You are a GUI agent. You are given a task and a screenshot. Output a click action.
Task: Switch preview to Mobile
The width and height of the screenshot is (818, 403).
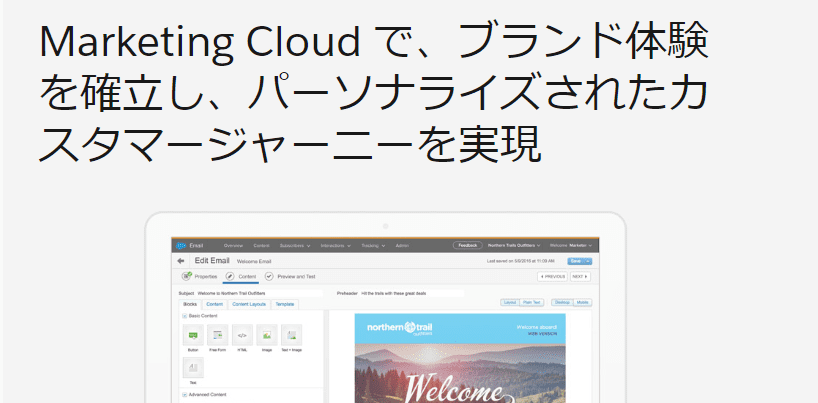coord(583,302)
